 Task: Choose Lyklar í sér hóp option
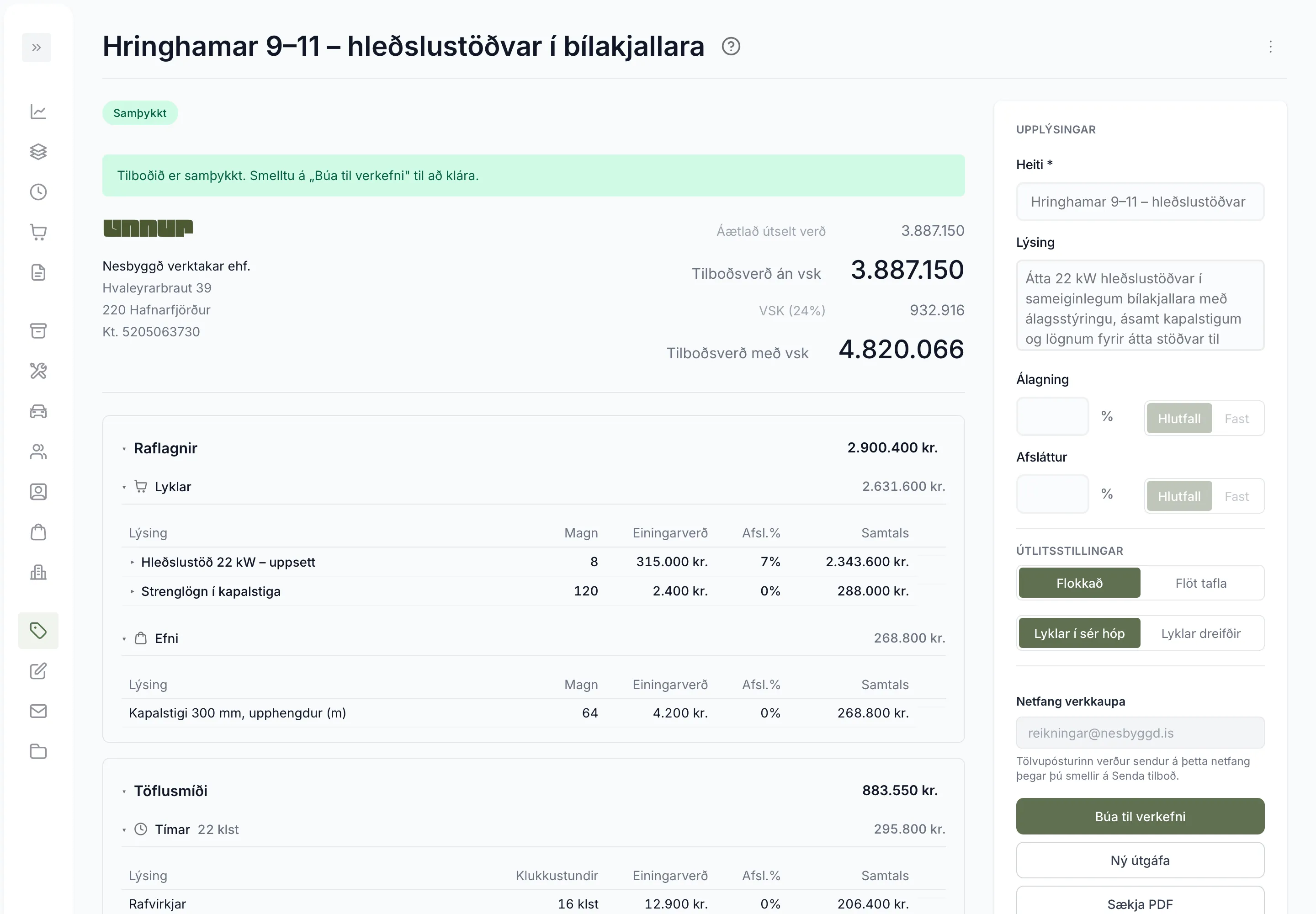[1079, 633]
